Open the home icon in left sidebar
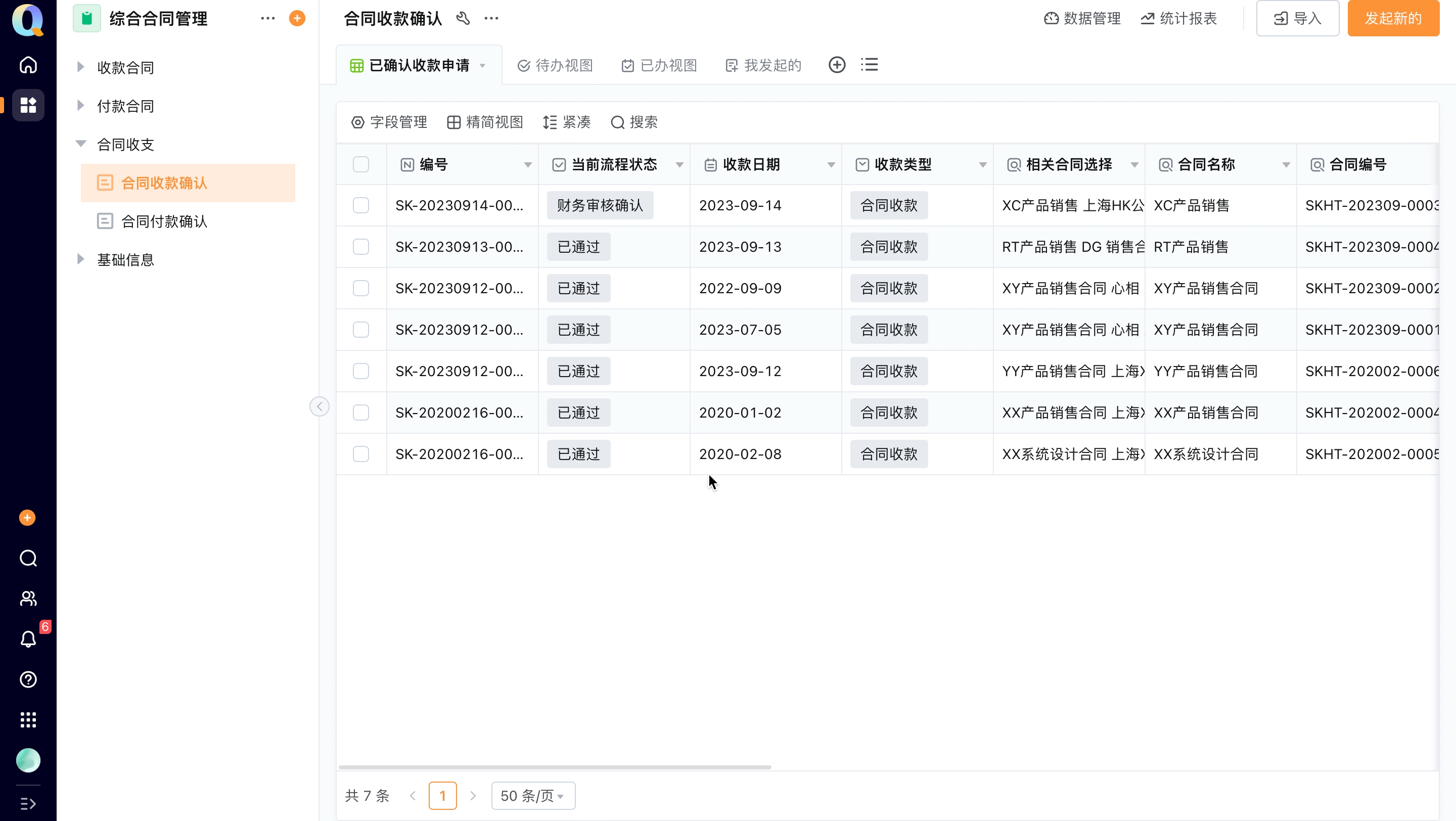The width and height of the screenshot is (1456, 821). (28, 65)
